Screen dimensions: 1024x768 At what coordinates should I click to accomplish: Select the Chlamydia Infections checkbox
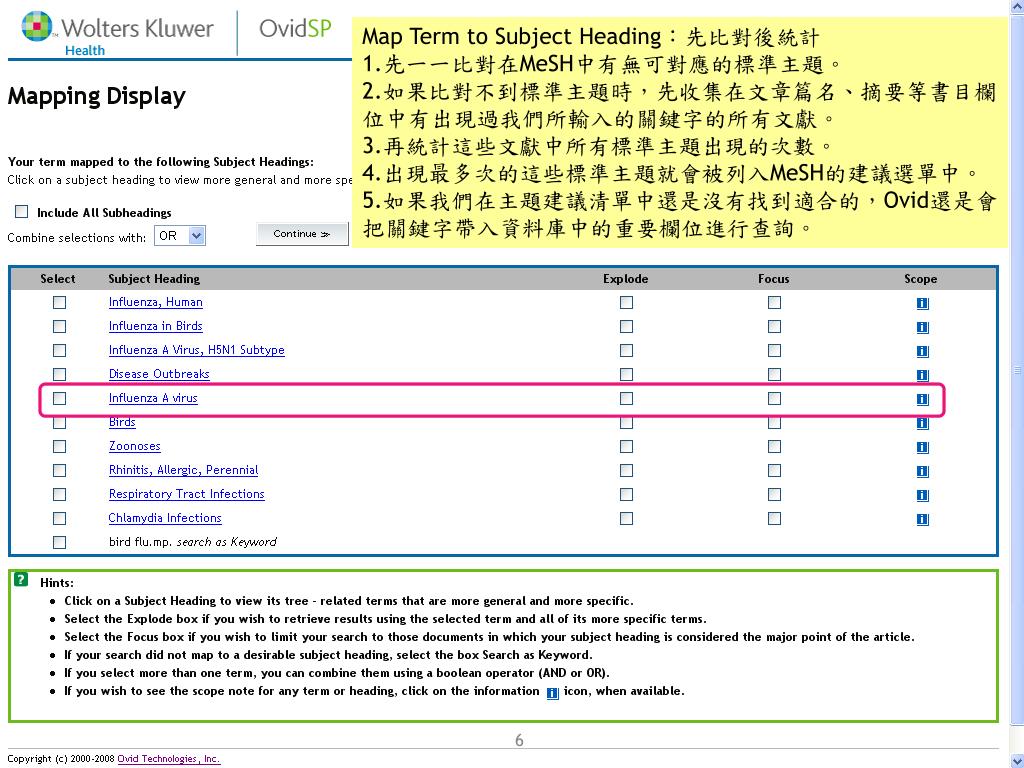click(x=59, y=518)
